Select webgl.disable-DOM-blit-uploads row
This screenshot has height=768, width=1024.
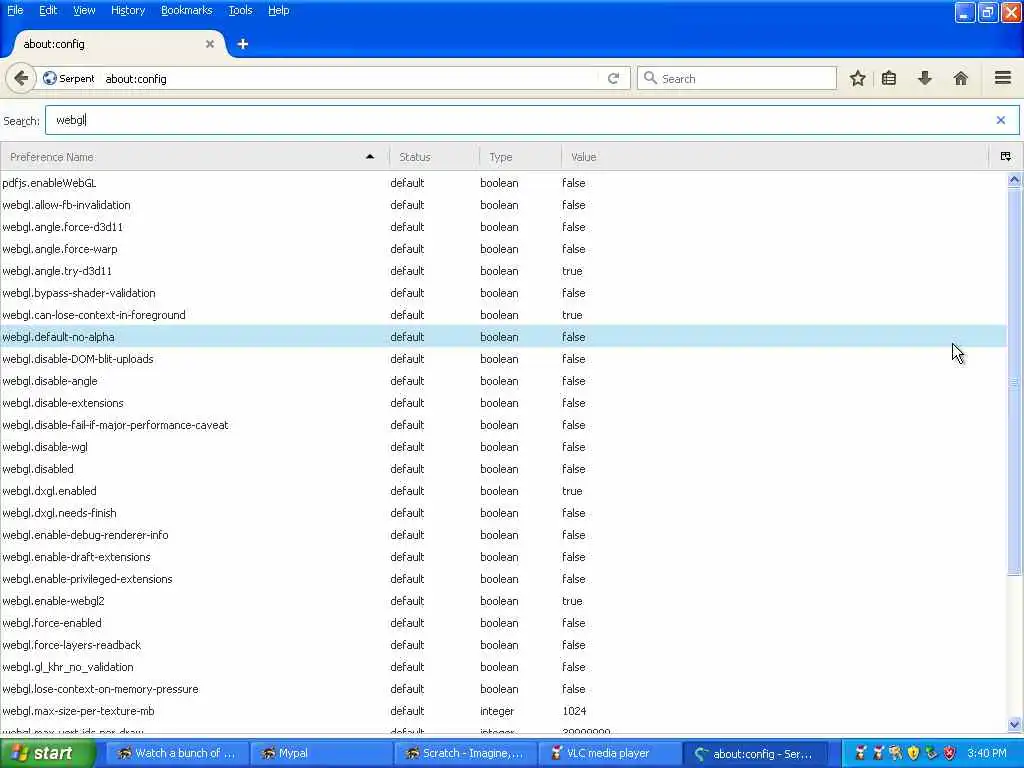(503, 359)
